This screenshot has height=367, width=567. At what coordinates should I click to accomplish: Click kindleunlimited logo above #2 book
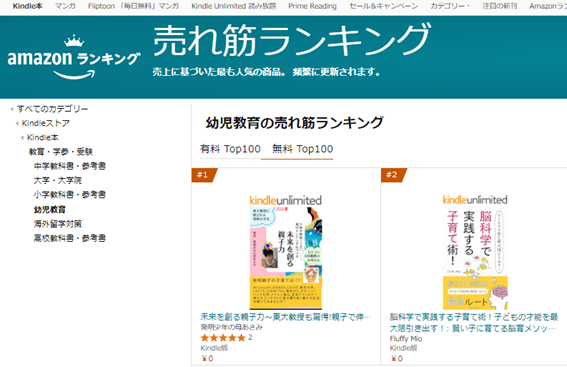[x=475, y=200]
